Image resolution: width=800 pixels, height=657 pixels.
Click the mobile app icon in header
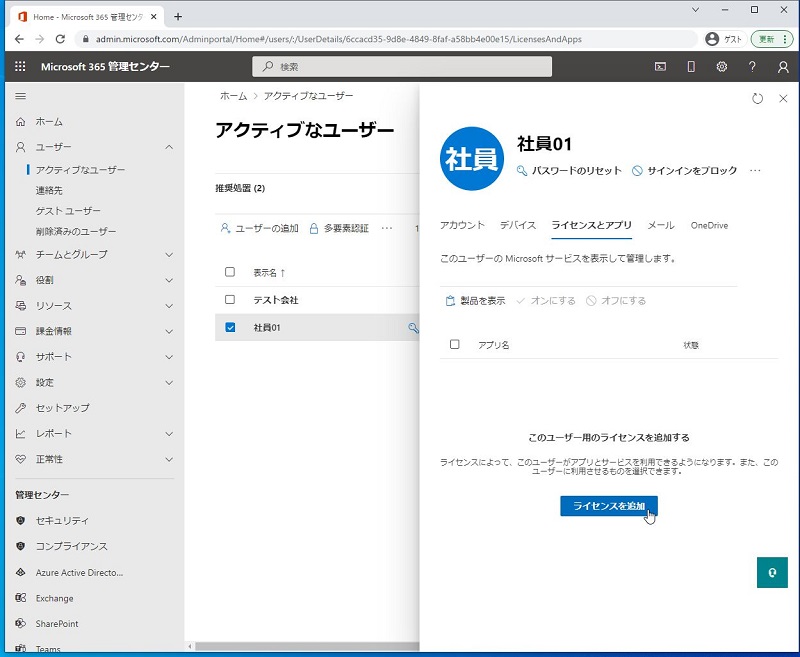[691, 66]
